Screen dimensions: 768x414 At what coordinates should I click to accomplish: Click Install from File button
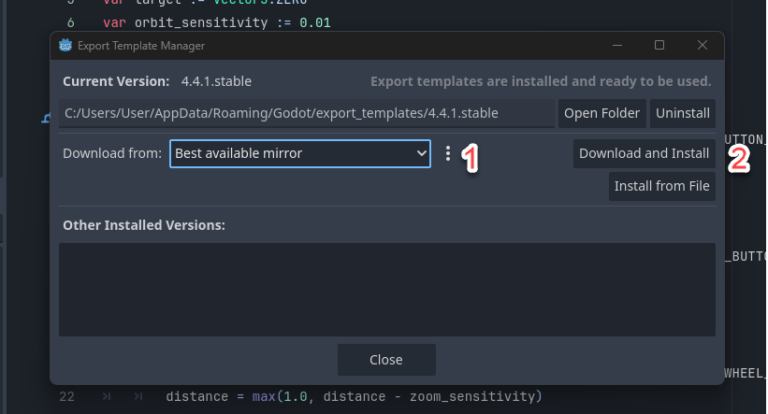pyautogui.click(x=662, y=186)
